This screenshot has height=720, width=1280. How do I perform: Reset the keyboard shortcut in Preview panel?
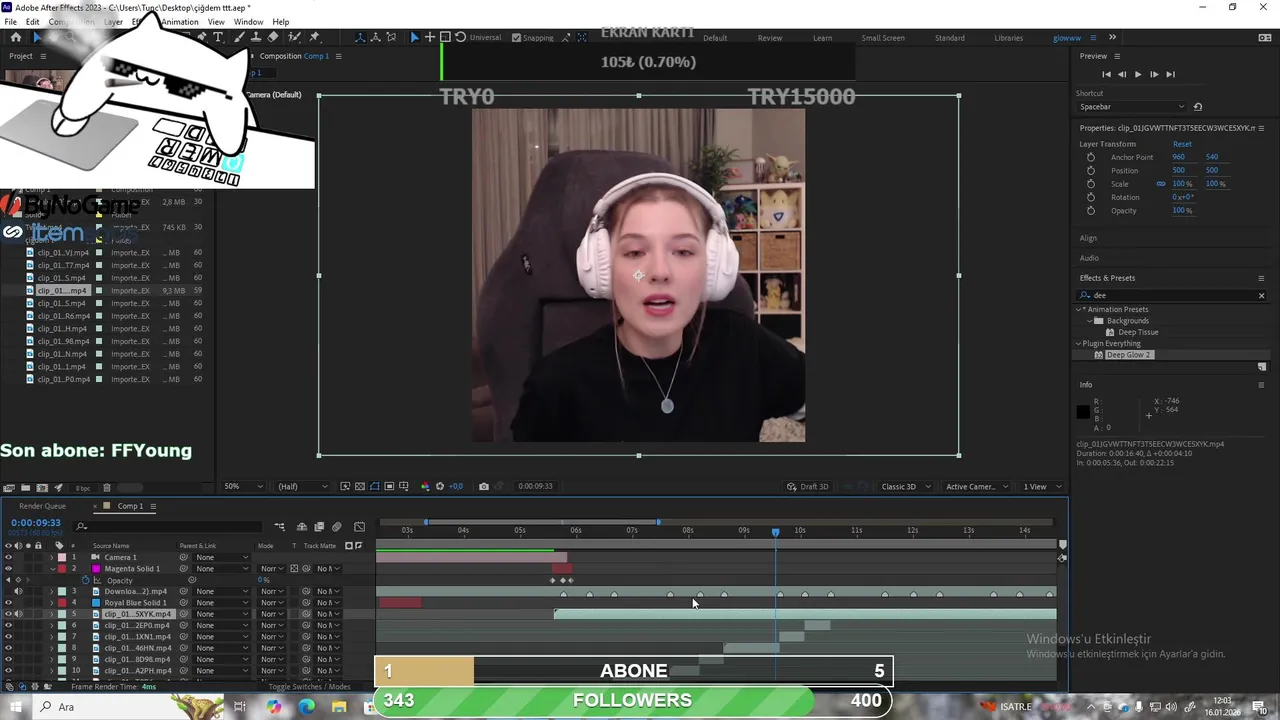1198,106
